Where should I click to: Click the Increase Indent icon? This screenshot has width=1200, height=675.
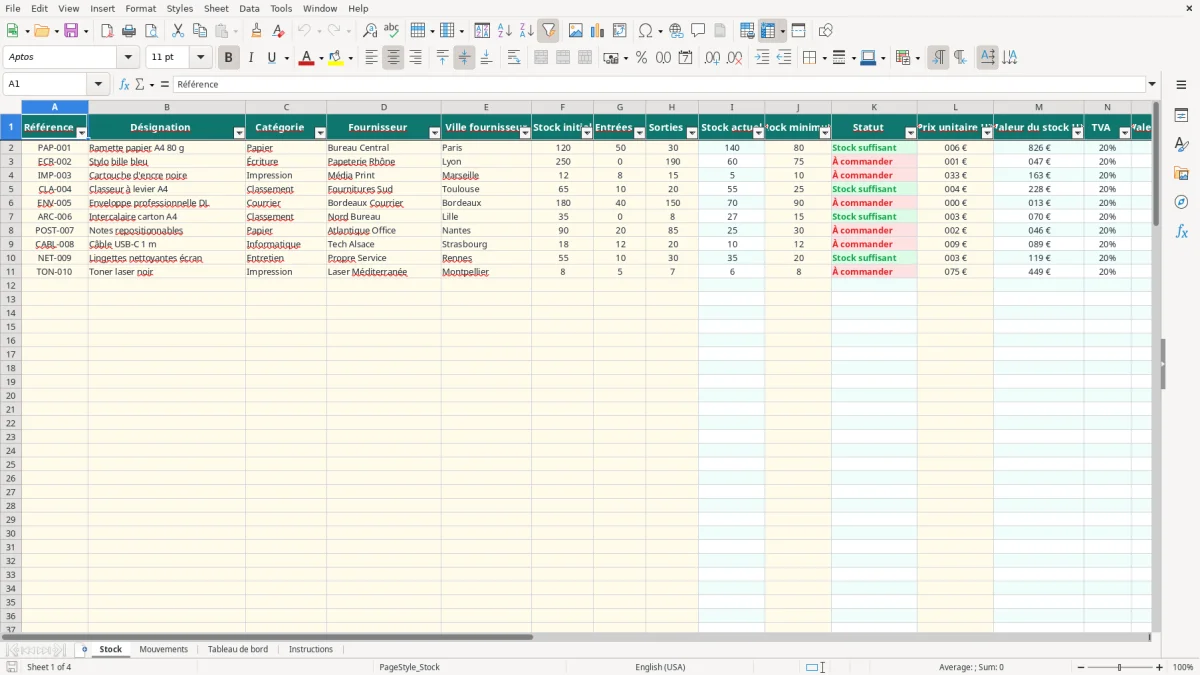(x=762, y=58)
